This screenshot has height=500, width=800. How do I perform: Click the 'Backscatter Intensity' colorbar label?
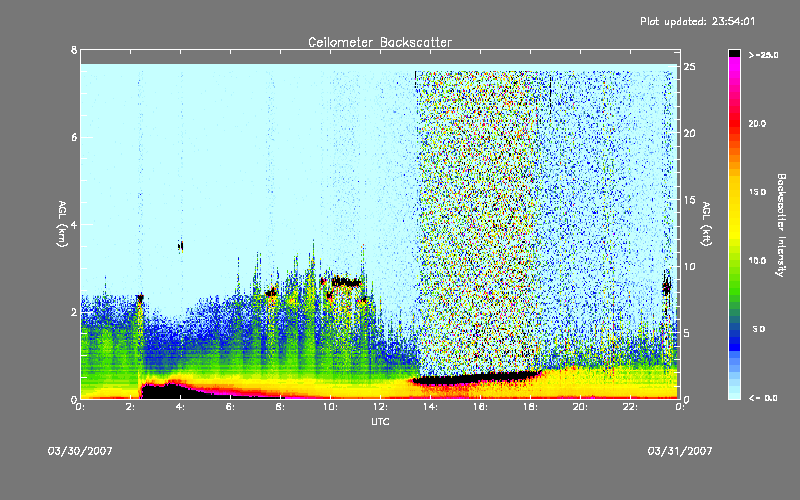pos(781,225)
